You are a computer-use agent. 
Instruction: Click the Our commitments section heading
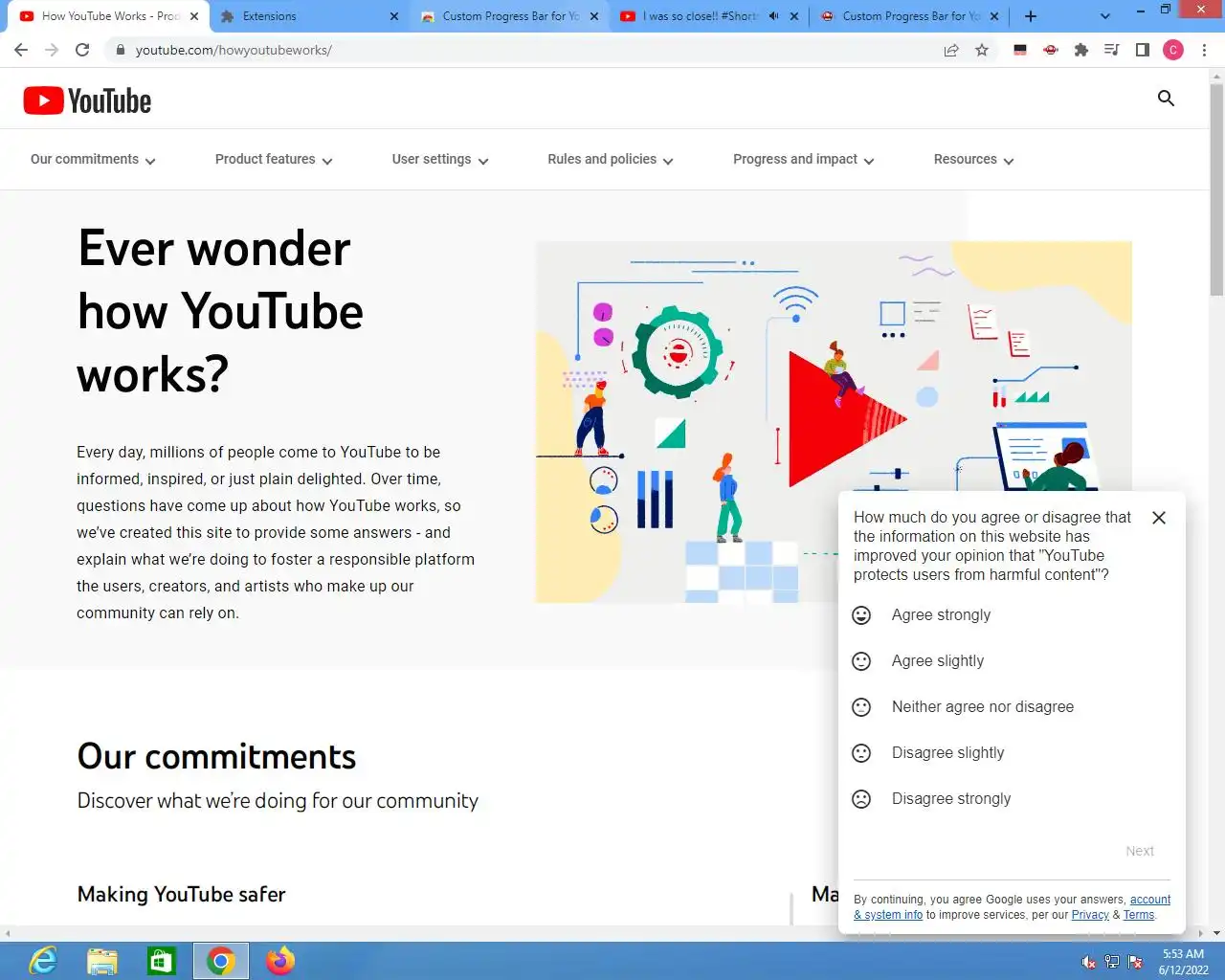tap(216, 757)
